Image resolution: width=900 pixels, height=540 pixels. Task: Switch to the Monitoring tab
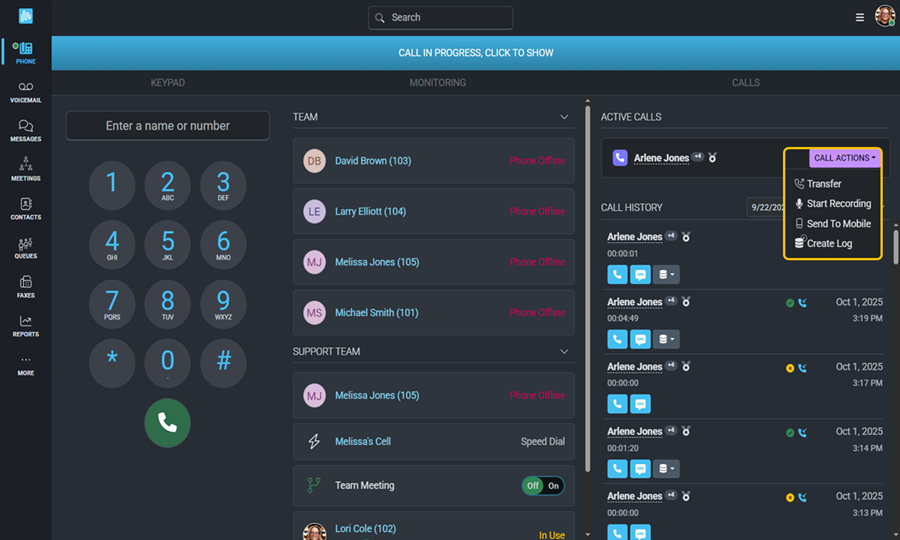point(437,83)
